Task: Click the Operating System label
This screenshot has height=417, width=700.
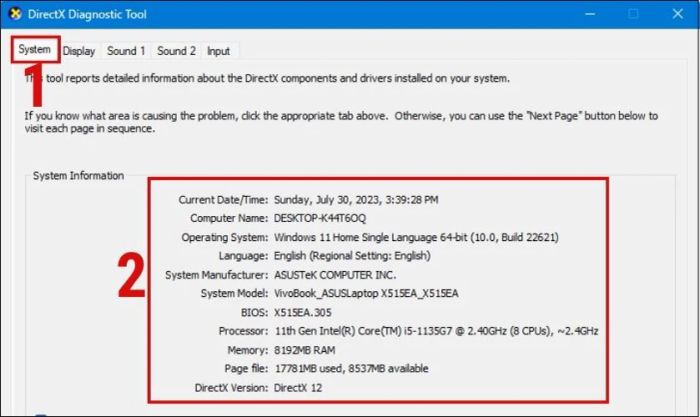Action: coord(225,237)
